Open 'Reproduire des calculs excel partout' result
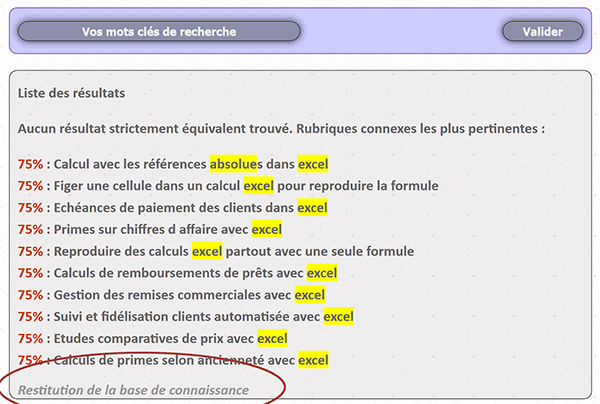 [x=234, y=251]
